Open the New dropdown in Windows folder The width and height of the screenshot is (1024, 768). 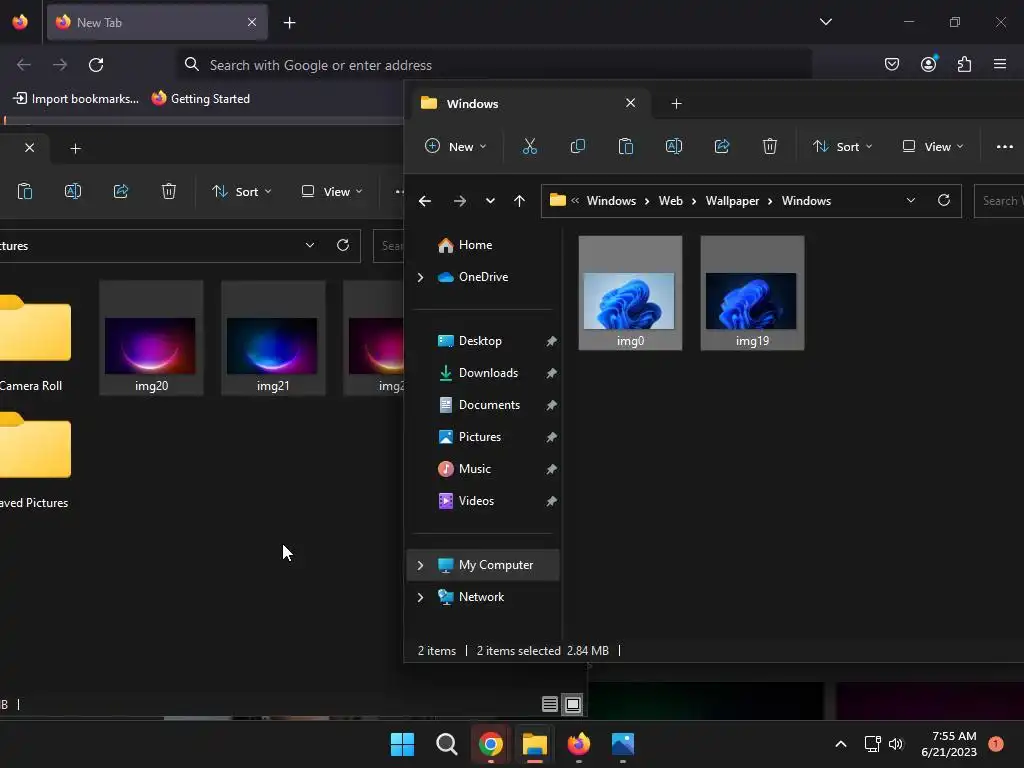[x=455, y=146]
